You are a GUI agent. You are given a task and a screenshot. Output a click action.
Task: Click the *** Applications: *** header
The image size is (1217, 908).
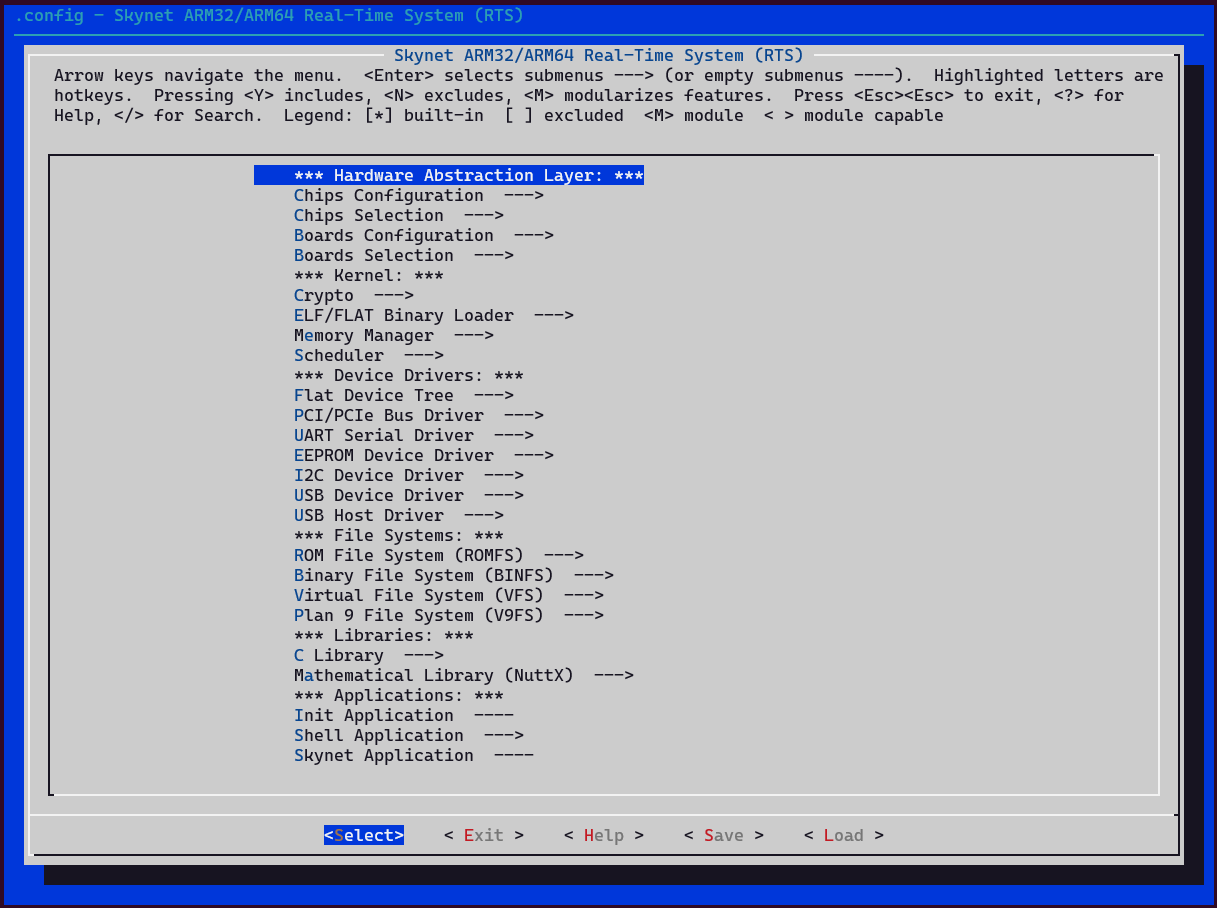point(398,695)
